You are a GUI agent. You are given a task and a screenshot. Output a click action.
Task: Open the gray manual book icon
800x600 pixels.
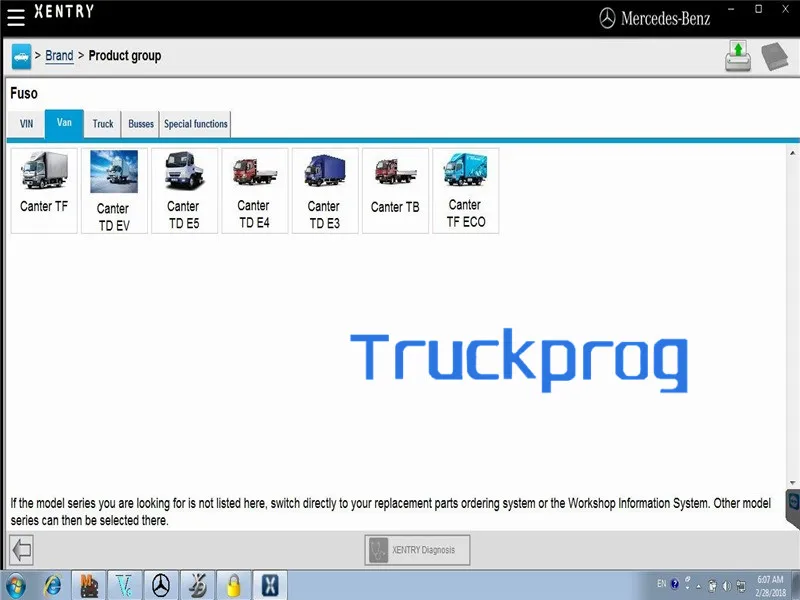pos(774,56)
